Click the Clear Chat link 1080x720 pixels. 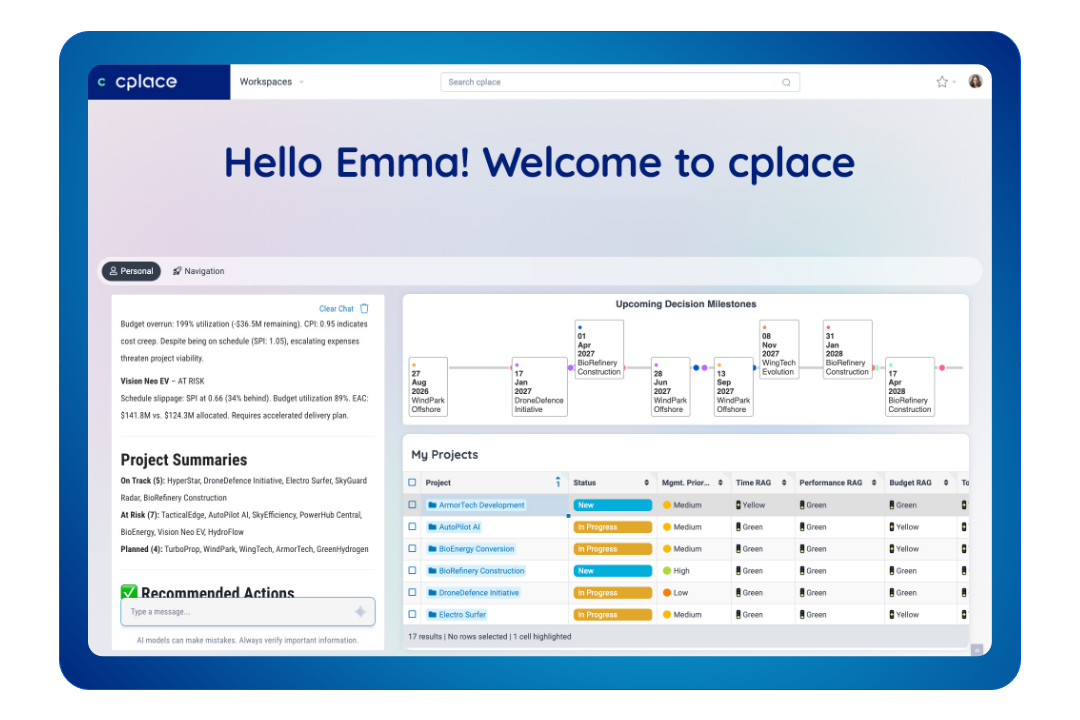[336, 309]
